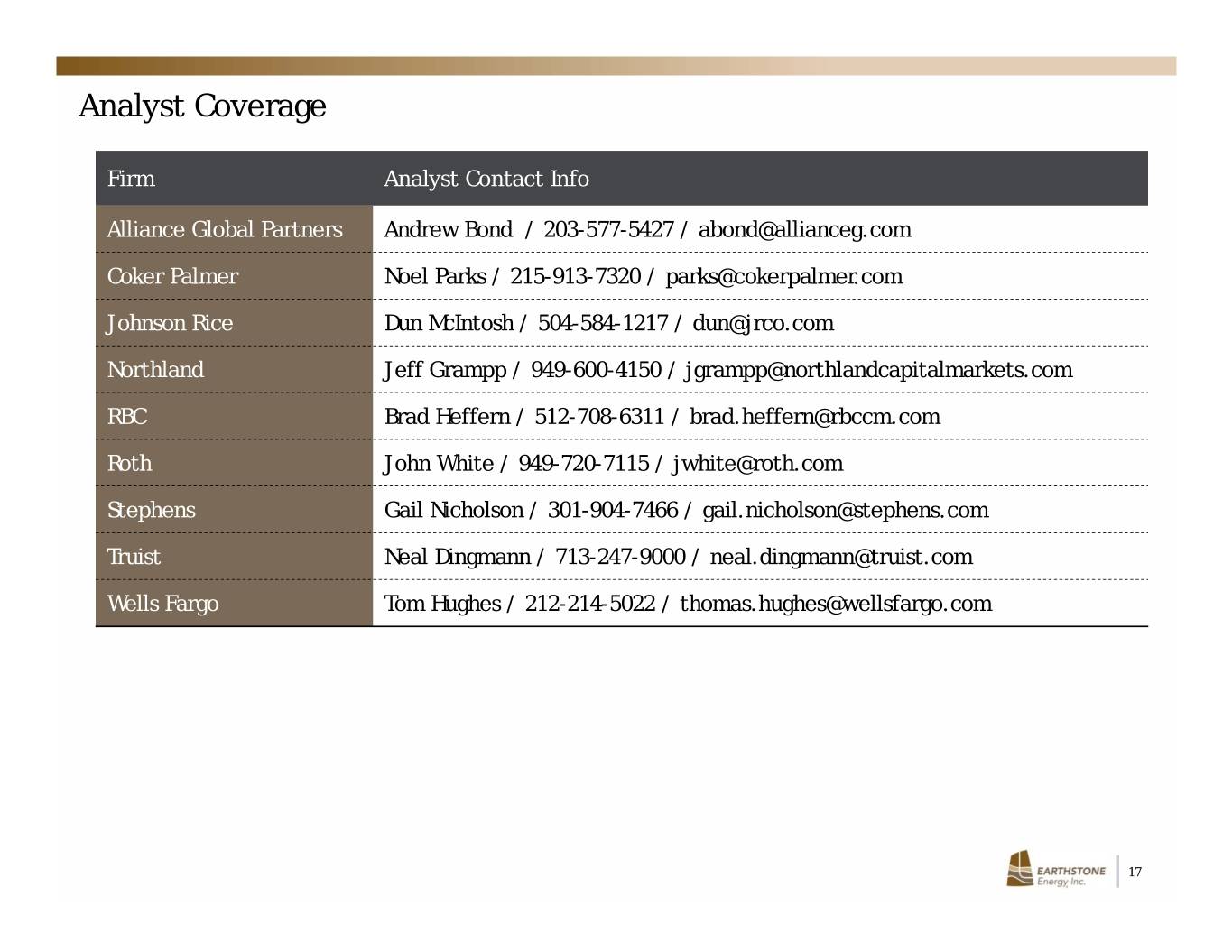Click the Northland firm cell

[x=234, y=370]
